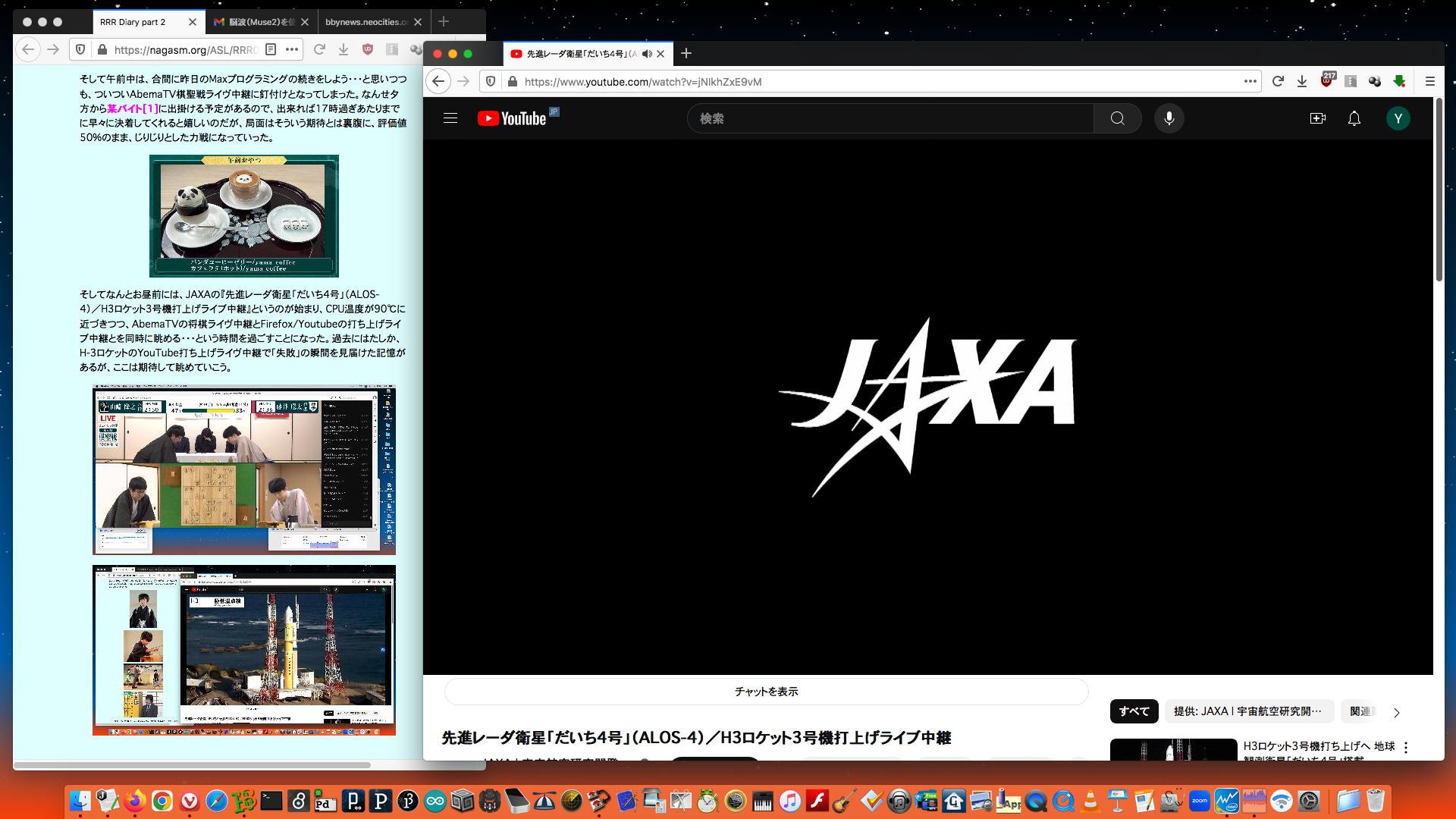1456x819 pixels.
Task: Select the すべて filter chip
Action: pyautogui.click(x=1134, y=711)
